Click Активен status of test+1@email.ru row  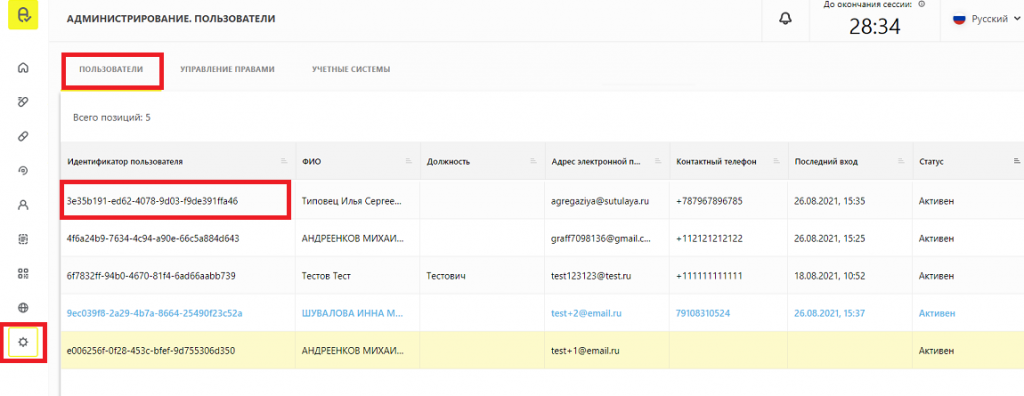pyautogui.click(x=935, y=351)
